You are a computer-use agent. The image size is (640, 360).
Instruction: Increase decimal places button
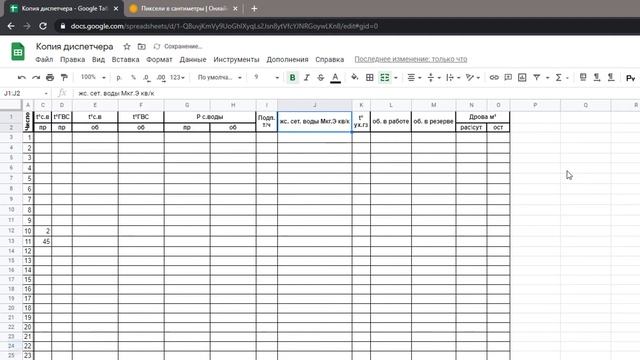pyautogui.click(x=161, y=78)
